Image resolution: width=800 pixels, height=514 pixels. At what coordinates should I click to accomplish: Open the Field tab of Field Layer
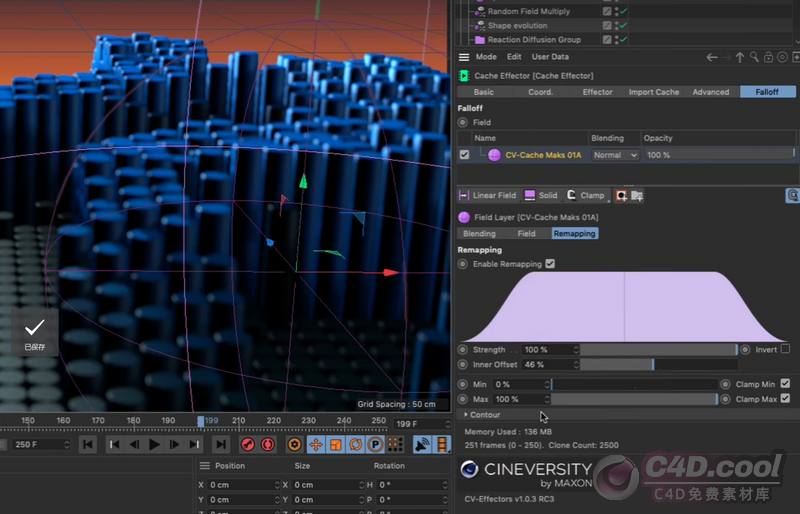tap(526, 234)
